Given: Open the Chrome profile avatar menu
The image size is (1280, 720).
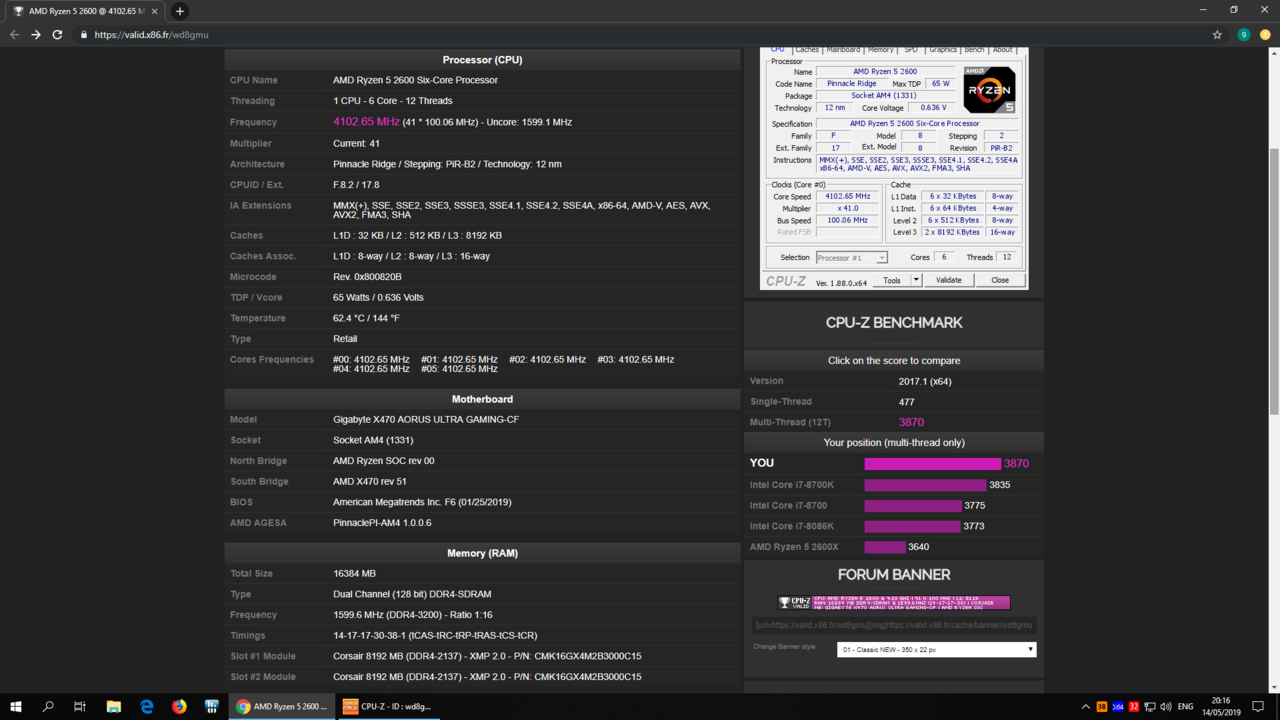Looking at the screenshot, I should [x=1244, y=34].
